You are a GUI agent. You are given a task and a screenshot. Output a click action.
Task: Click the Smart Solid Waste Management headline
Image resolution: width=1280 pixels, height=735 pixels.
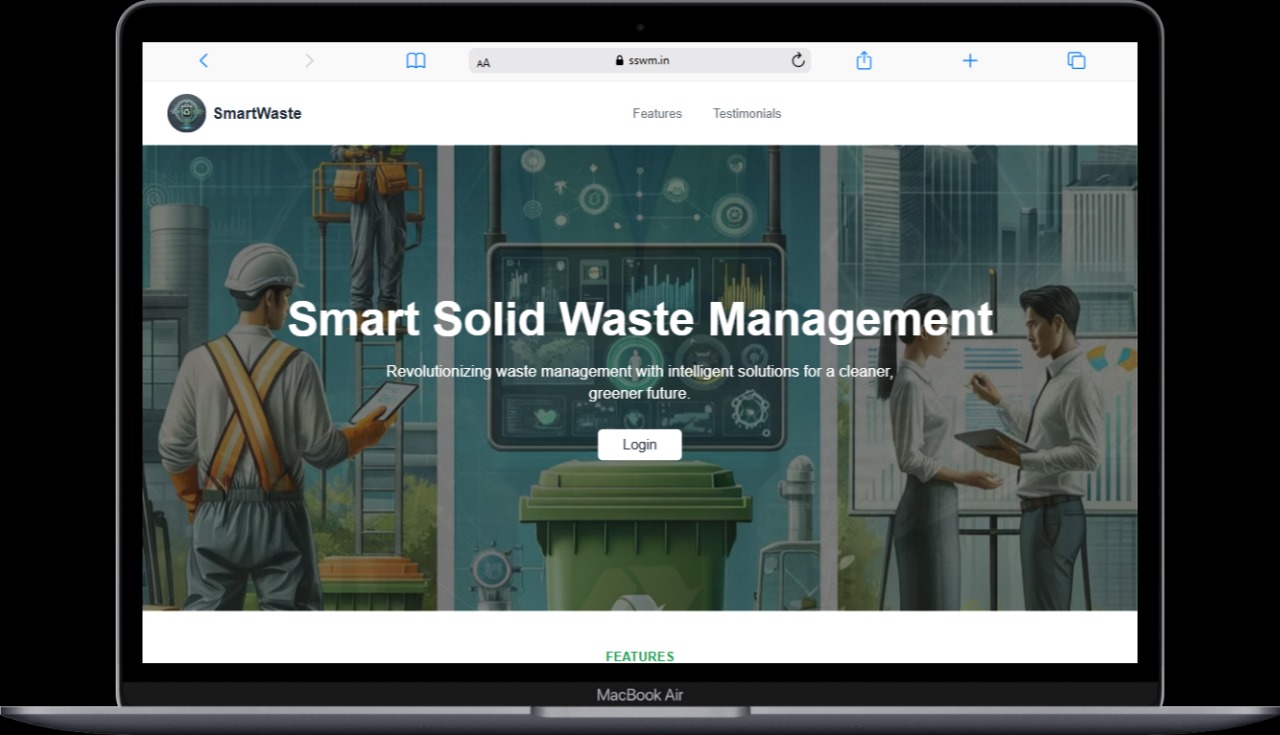639,318
